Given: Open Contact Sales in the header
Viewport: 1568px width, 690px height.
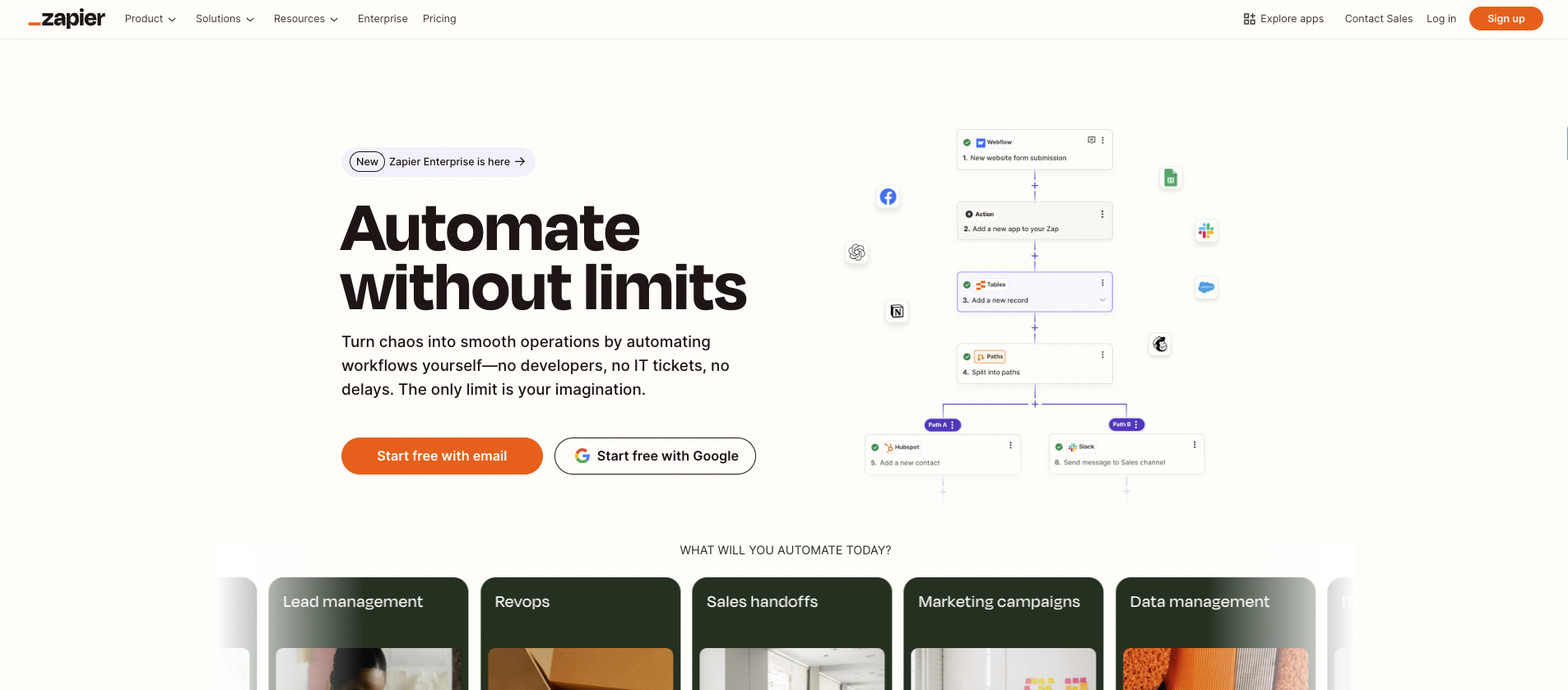Looking at the screenshot, I should (x=1379, y=19).
